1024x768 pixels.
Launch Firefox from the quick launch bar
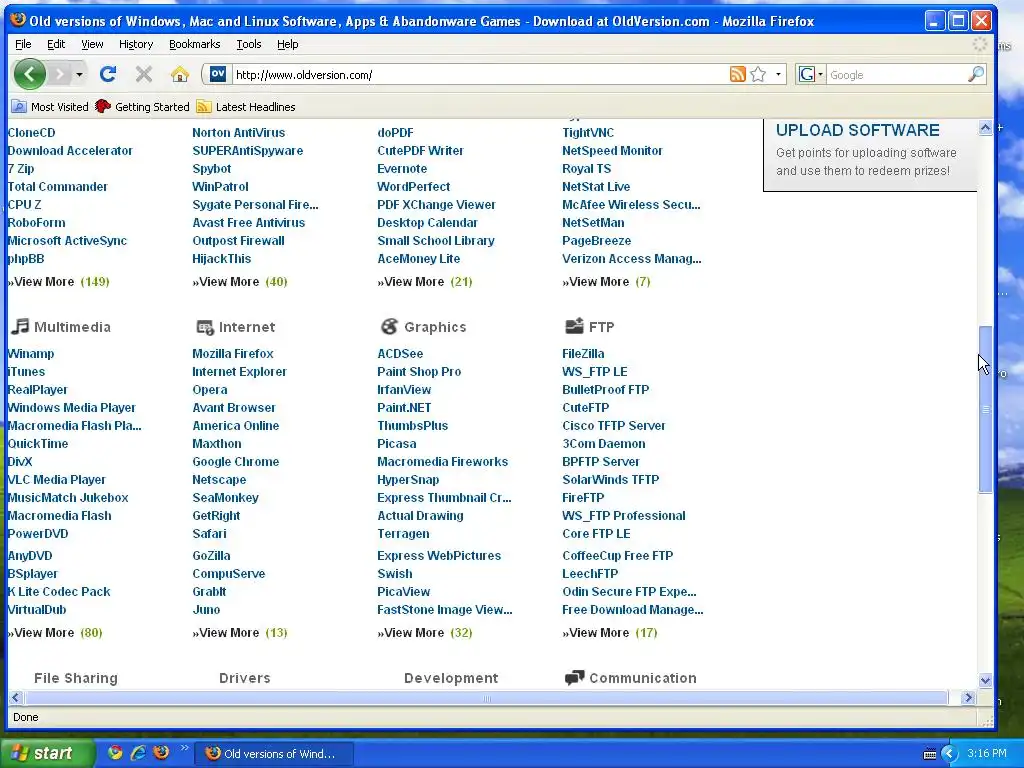pos(161,753)
